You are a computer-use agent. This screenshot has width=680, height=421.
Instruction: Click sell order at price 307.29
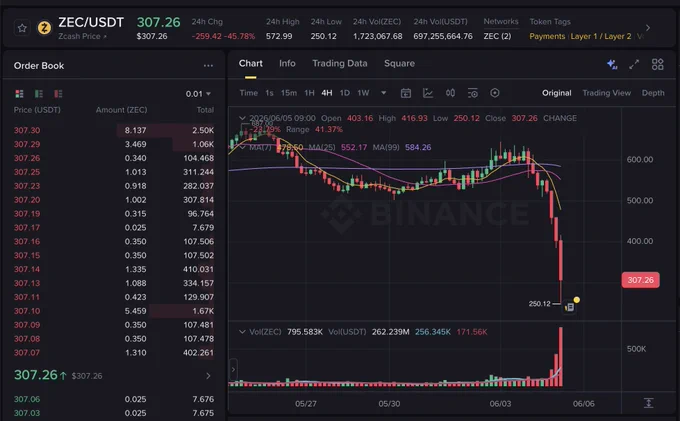pos(114,144)
